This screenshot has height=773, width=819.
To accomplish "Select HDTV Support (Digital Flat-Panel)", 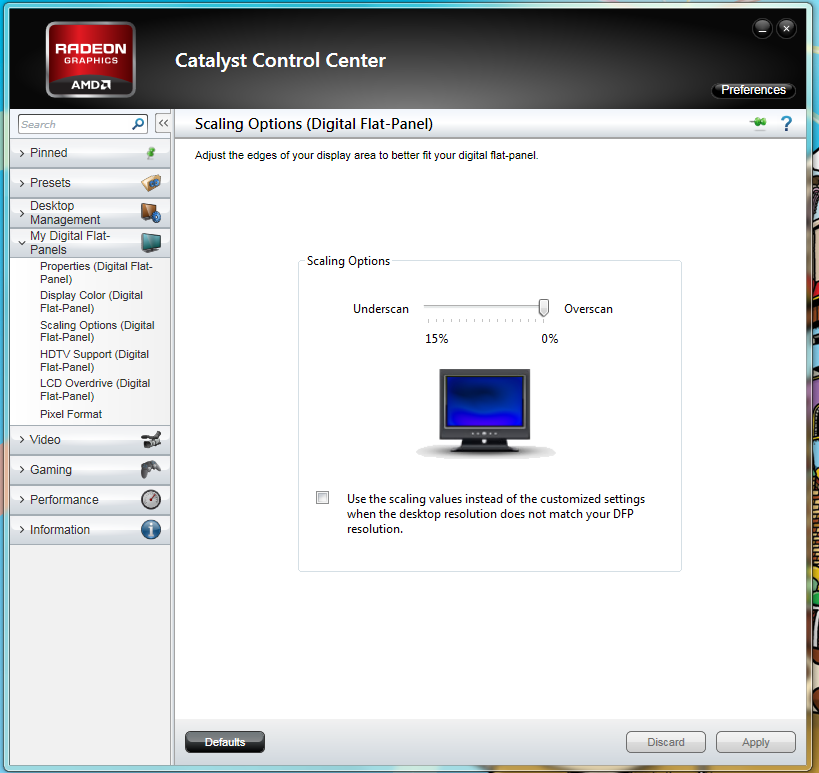I will (x=95, y=360).
